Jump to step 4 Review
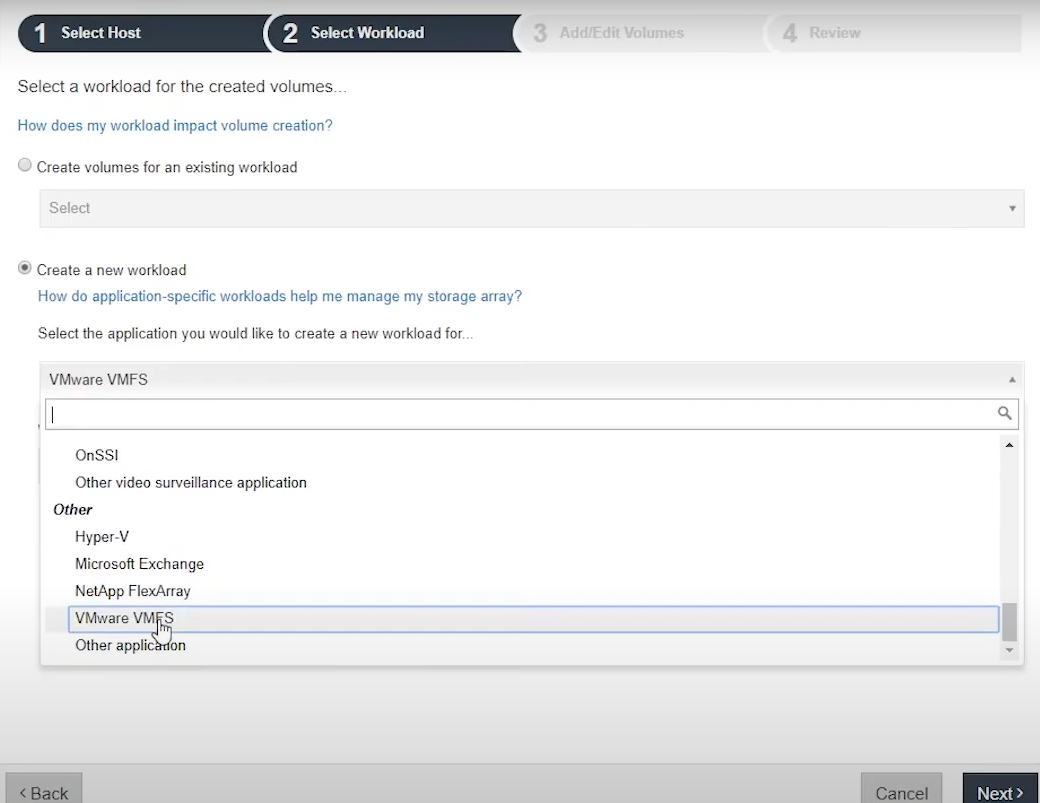Viewport: 1040px width, 803px height. (x=894, y=33)
